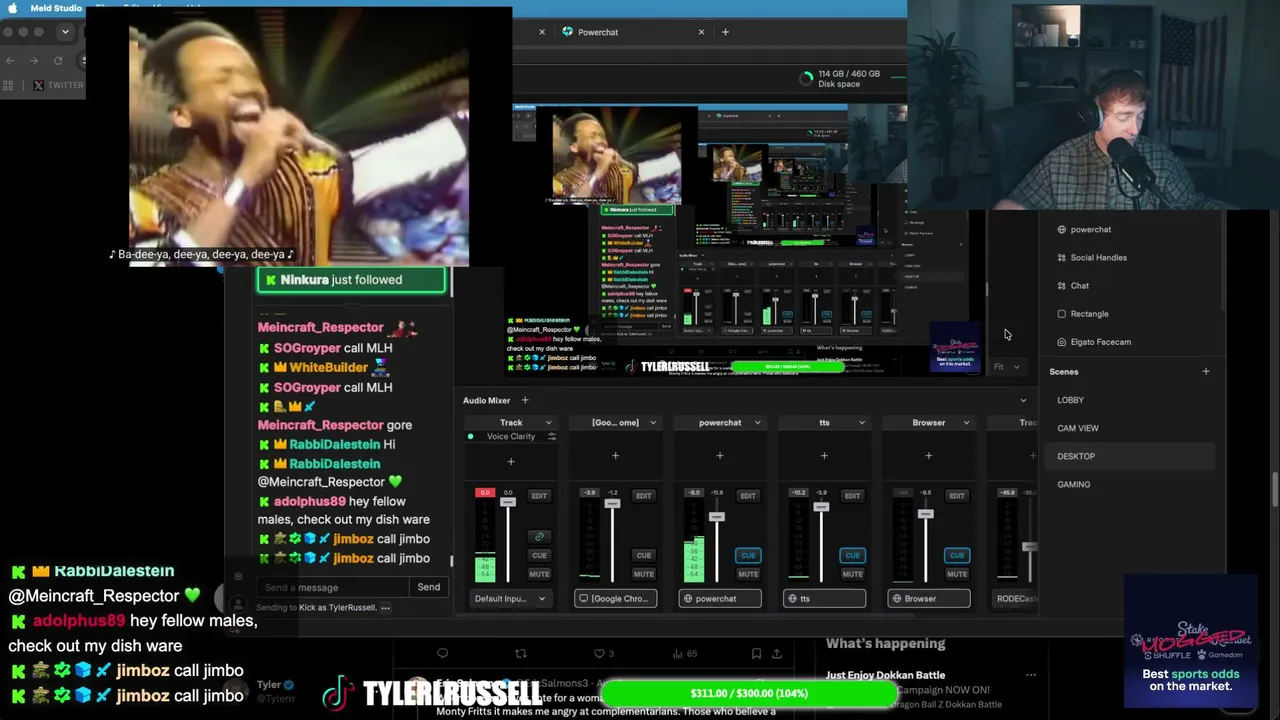Click the powerchat channel volume fader
Image resolution: width=1280 pixels, height=720 pixels.
[x=716, y=516]
